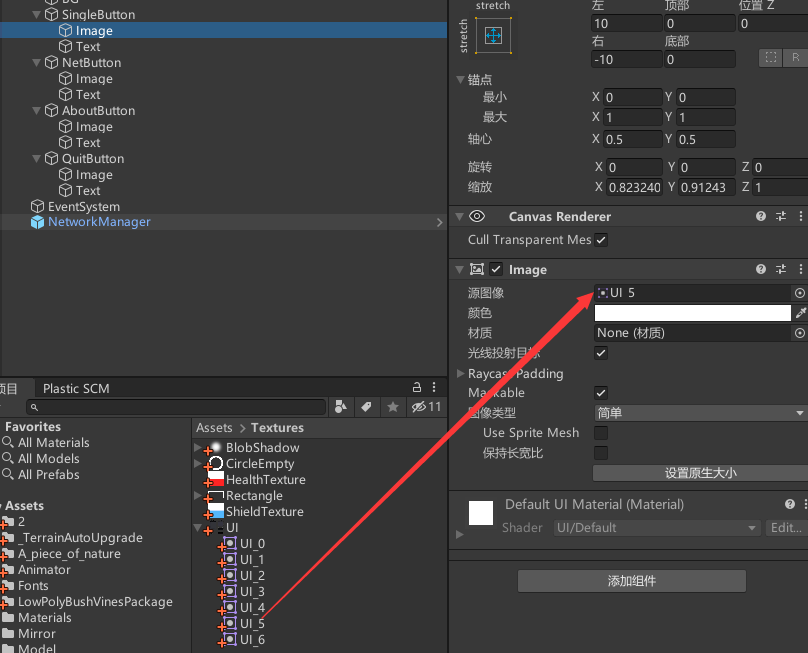This screenshot has height=653, width=808.
Task: Open the object picker for 源图像 field
Action: (x=799, y=292)
